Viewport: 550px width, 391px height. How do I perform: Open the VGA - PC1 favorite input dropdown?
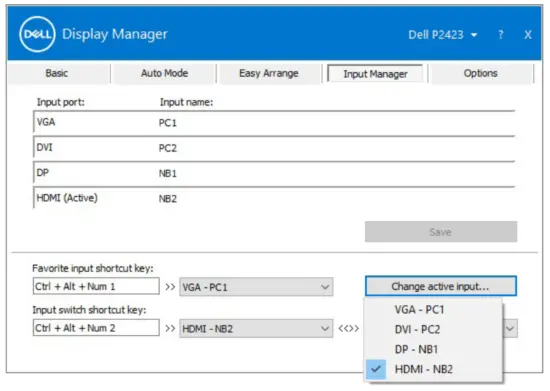(256, 287)
